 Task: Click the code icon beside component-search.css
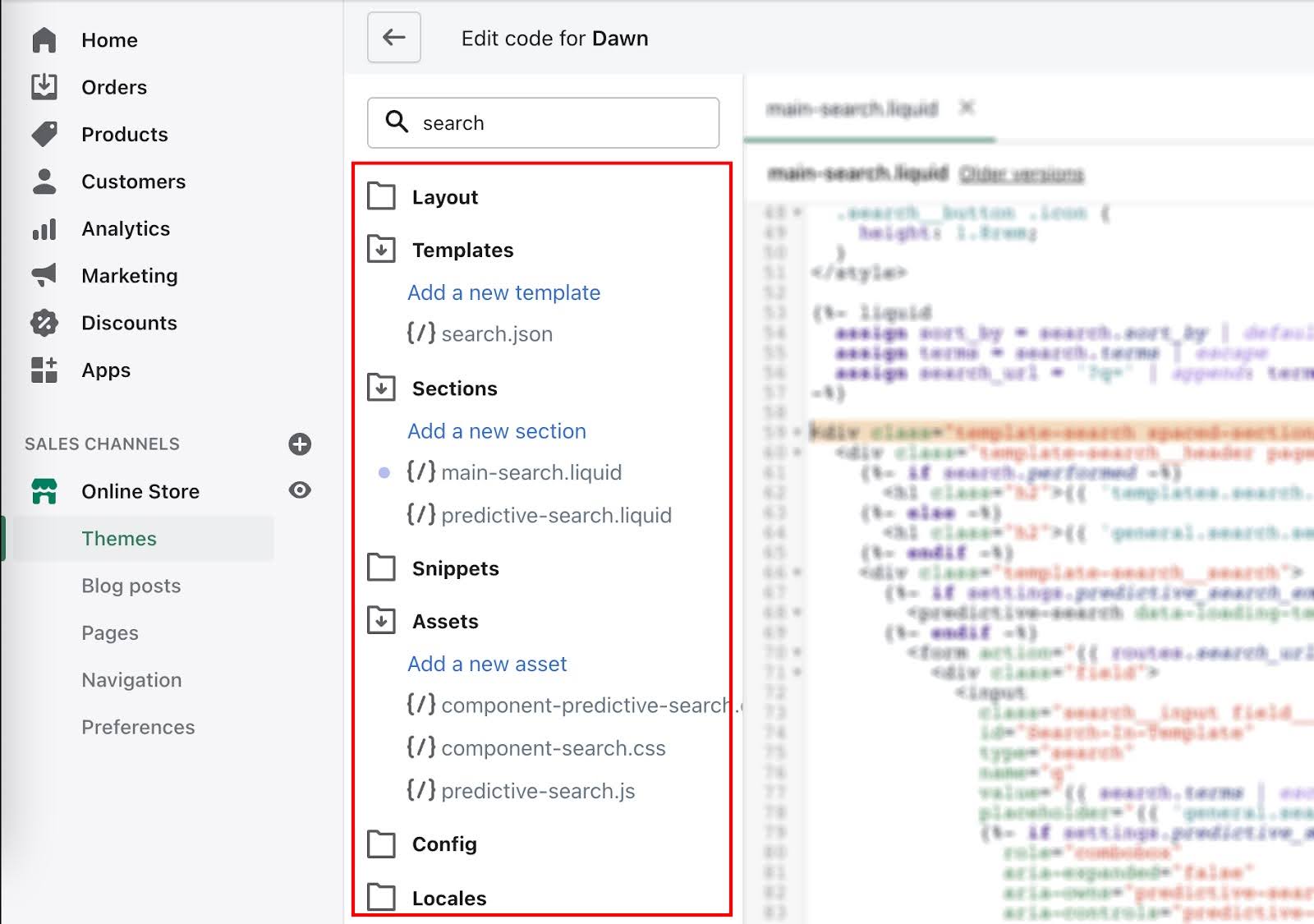(421, 747)
